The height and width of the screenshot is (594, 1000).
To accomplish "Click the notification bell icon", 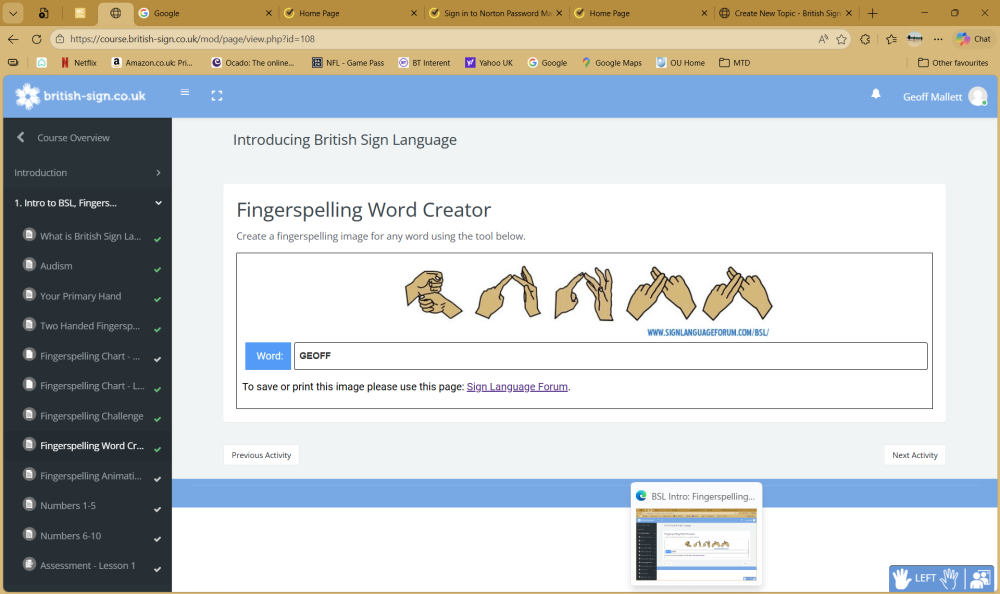I will [x=876, y=94].
